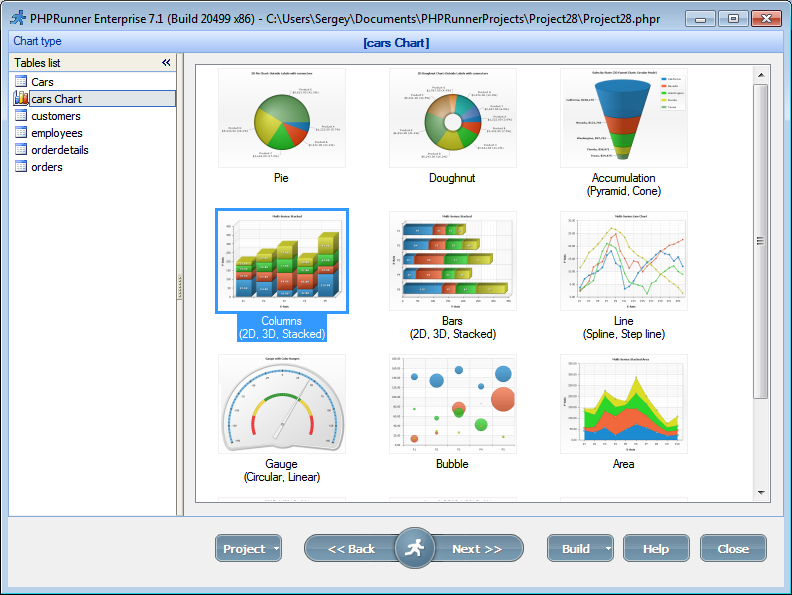The width and height of the screenshot is (792, 595).
Task: Click the Gauge (Circular, Linear) label
Action: pyautogui.click(x=282, y=470)
